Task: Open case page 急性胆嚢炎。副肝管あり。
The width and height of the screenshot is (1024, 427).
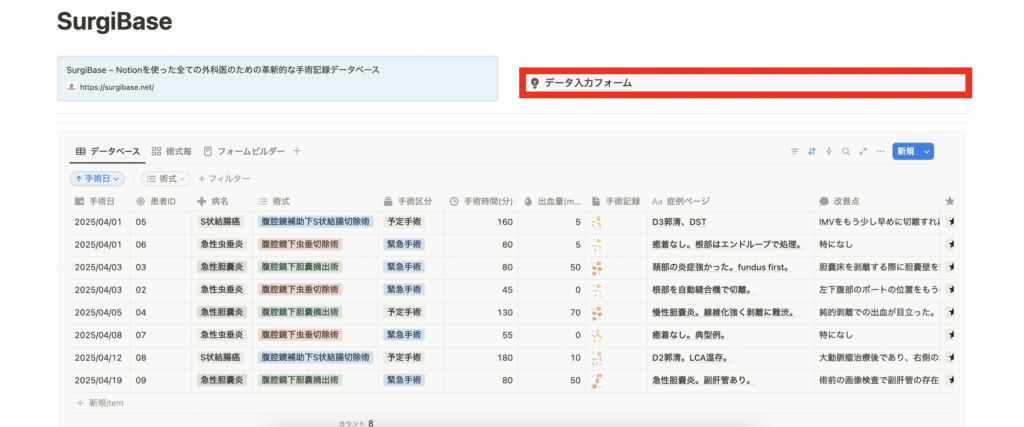Action: coord(702,379)
